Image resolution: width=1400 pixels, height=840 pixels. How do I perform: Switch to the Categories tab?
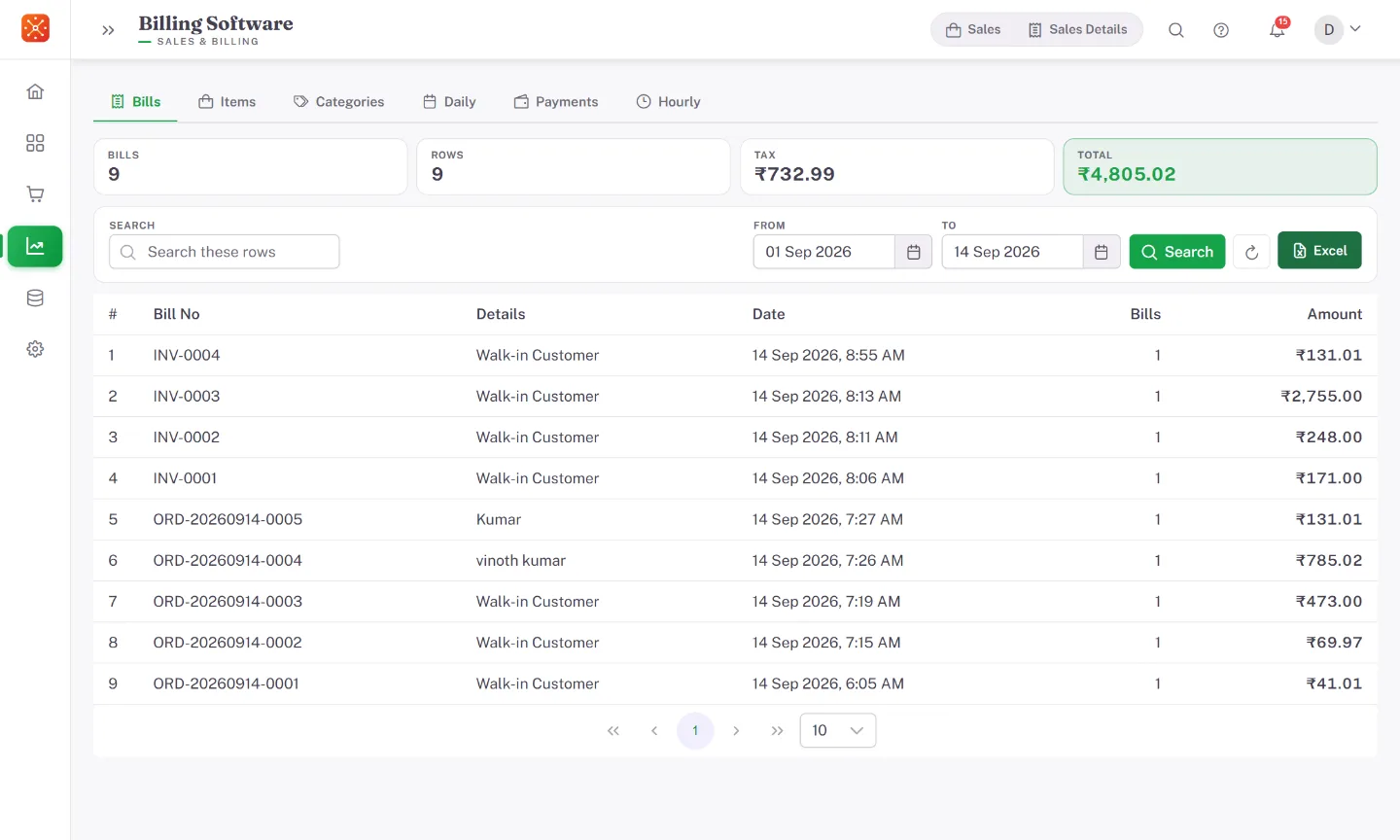(339, 102)
